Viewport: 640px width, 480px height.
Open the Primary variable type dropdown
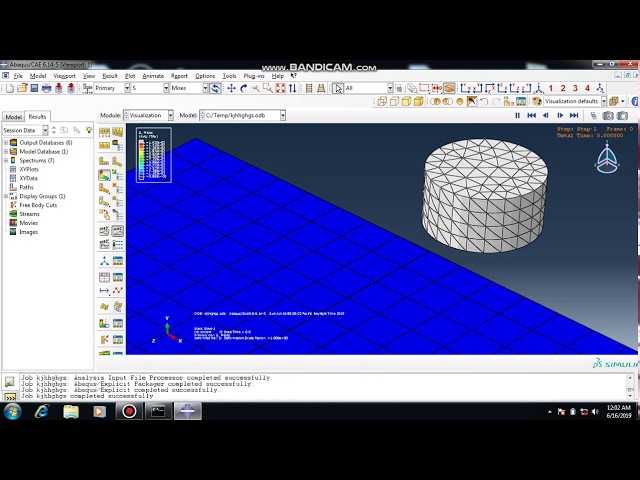[127, 88]
